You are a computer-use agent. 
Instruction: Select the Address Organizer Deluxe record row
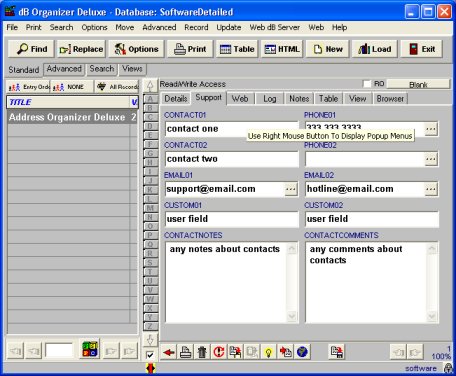[x=72, y=117]
